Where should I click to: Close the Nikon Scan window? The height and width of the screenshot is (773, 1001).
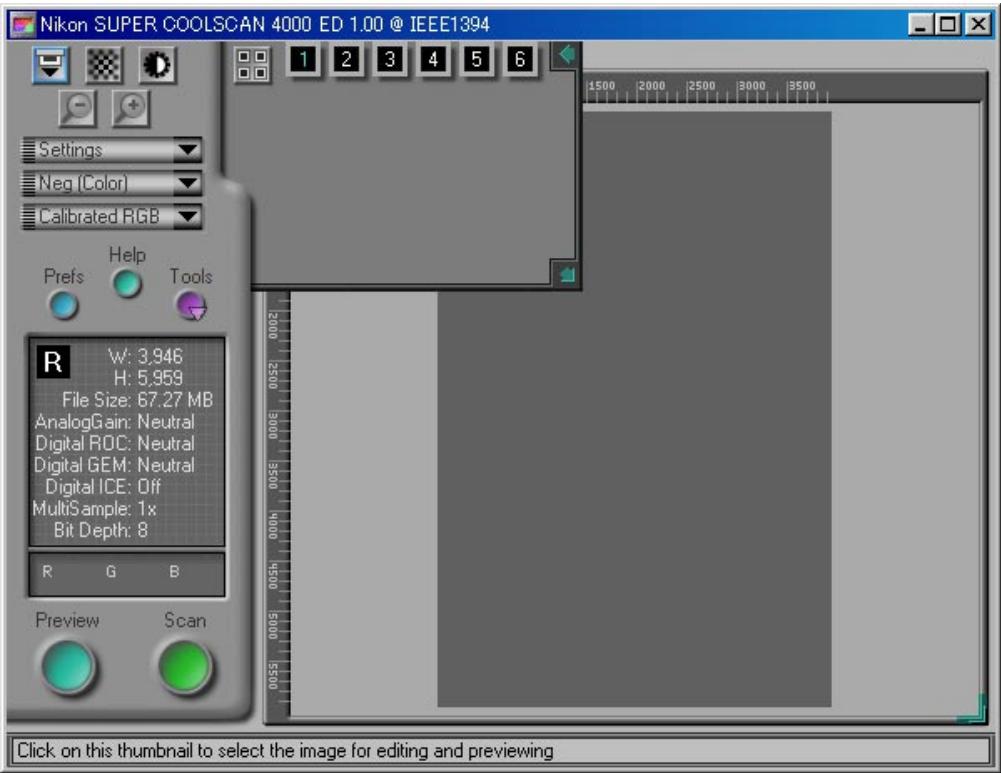(x=978, y=25)
